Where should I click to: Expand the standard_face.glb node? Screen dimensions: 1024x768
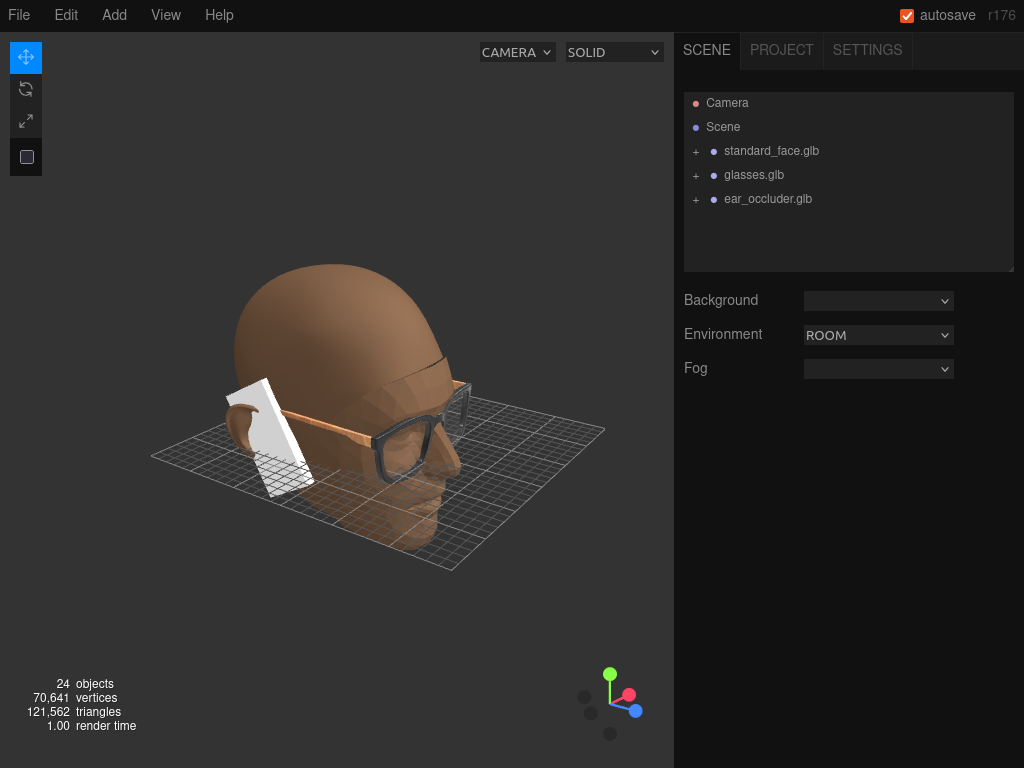pos(696,152)
